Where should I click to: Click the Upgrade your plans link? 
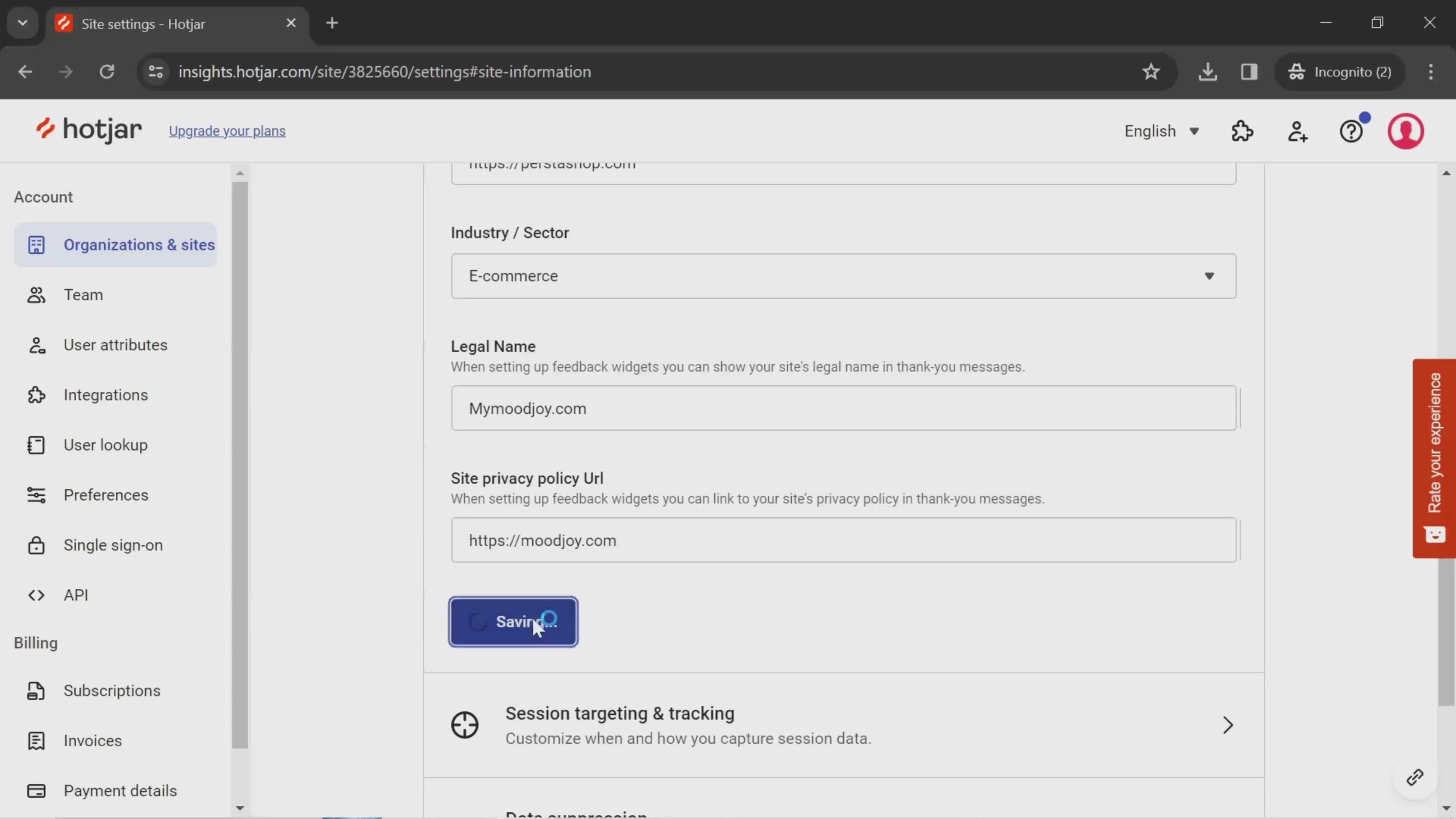pos(227,131)
